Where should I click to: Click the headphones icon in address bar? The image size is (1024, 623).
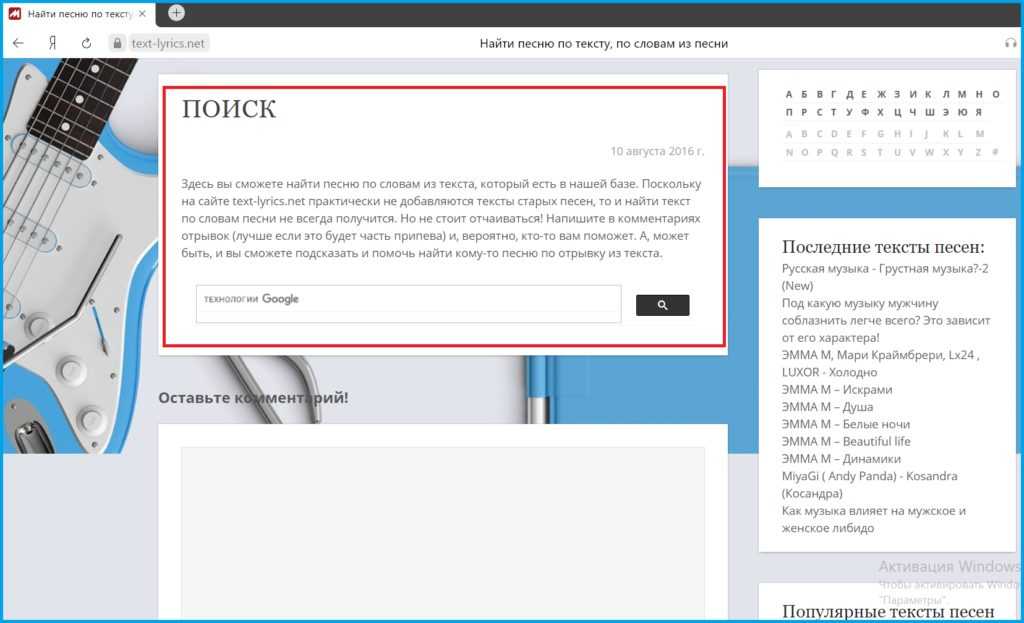click(x=1010, y=43)
